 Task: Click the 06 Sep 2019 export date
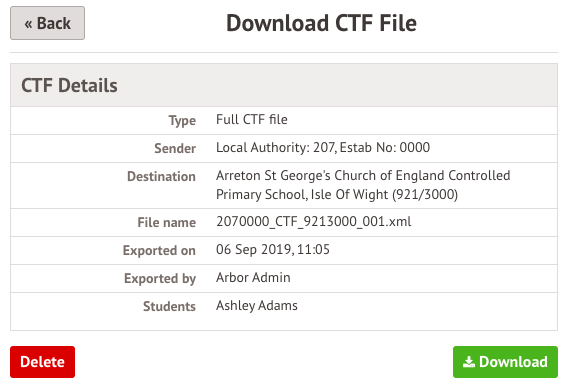(273, 249)
